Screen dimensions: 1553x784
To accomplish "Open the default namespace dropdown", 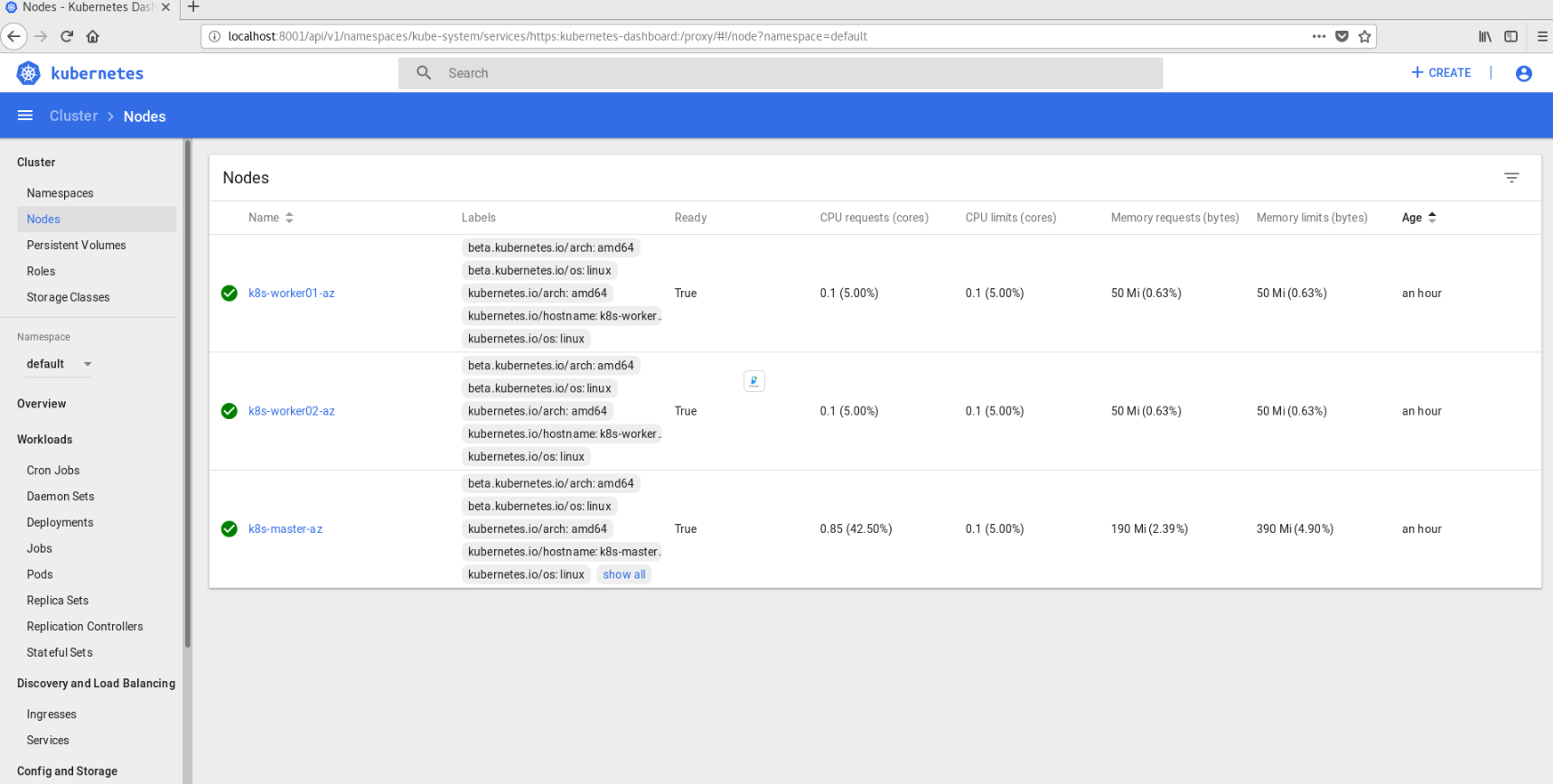I will [x=59, y=364].
